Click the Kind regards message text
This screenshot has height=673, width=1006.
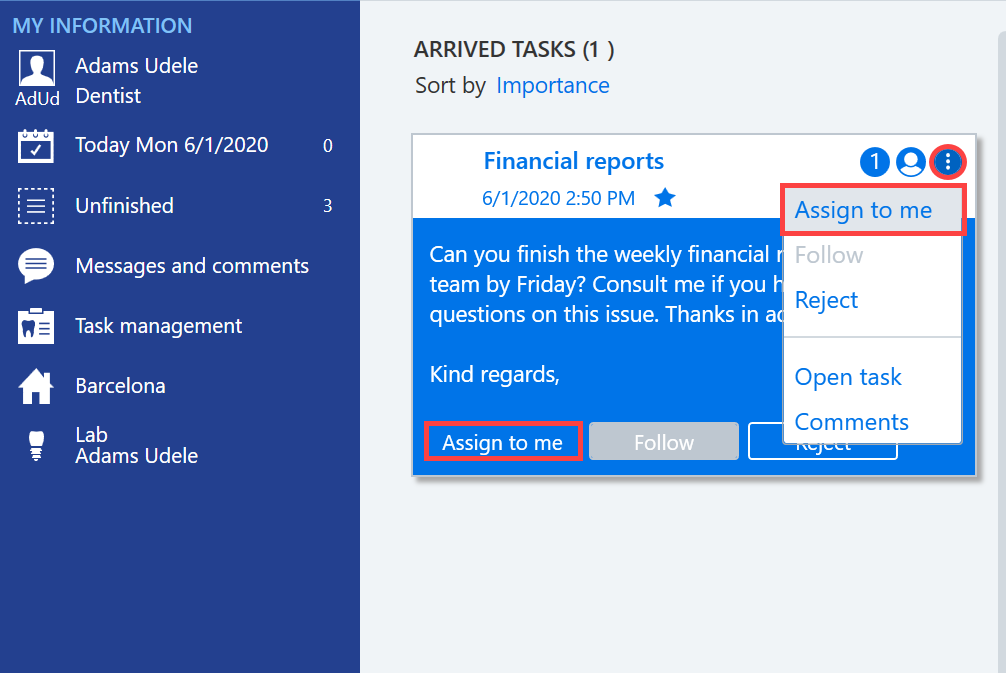(x=494, y=374)
